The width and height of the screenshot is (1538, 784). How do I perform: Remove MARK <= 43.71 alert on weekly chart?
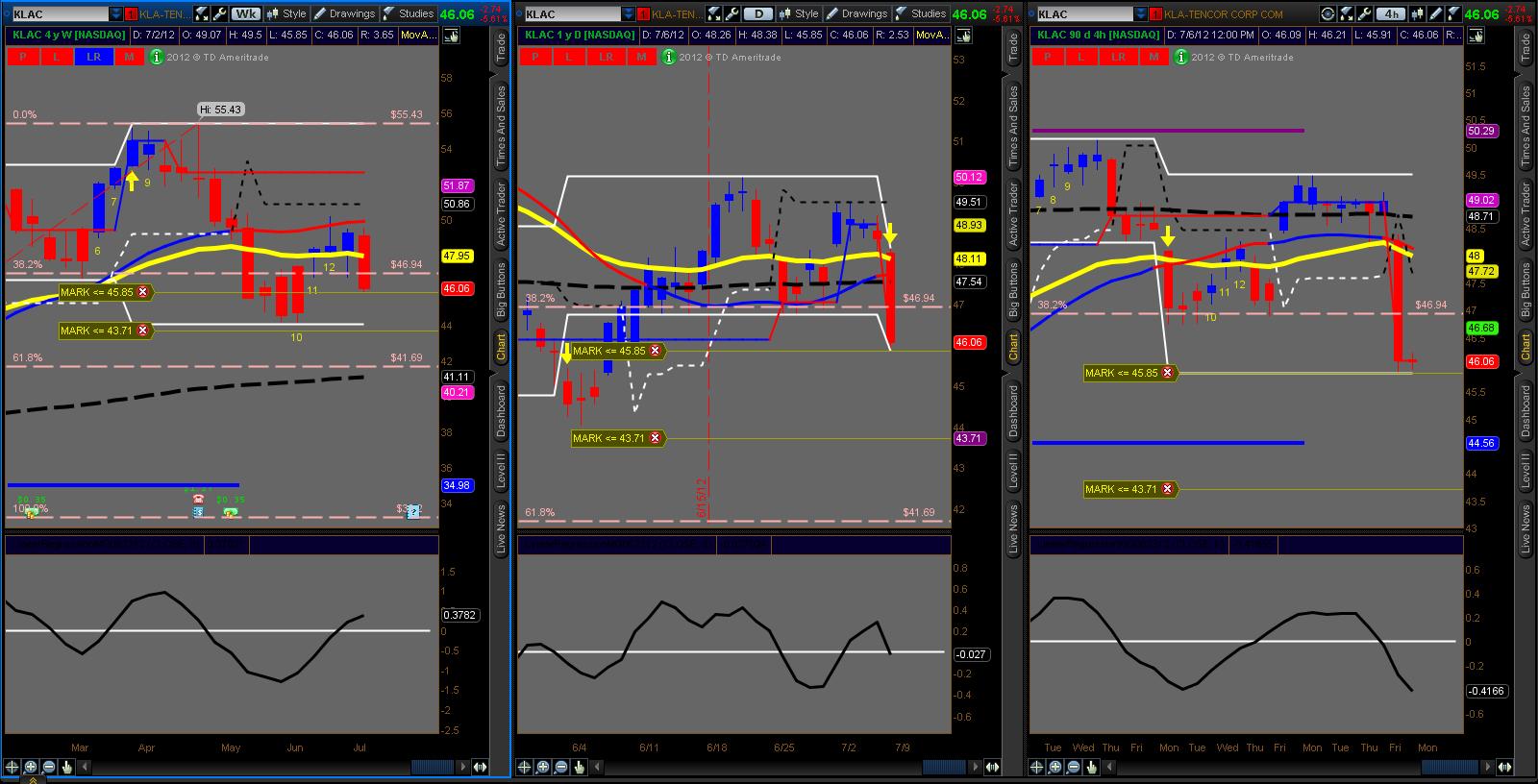pos(143,331)
